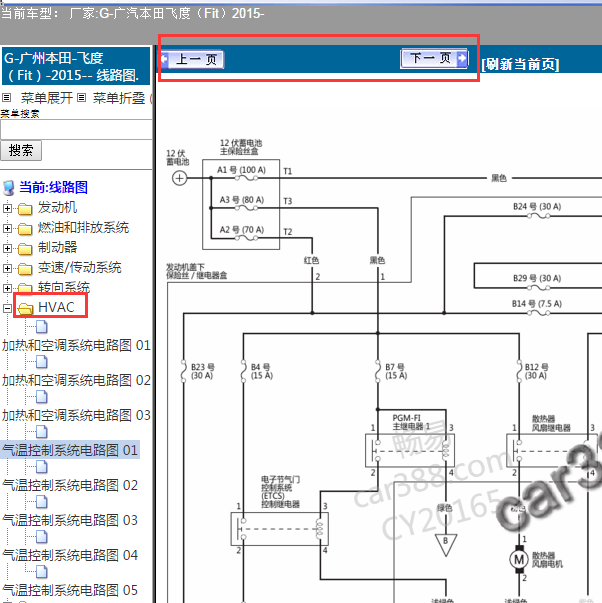
Task: Go to next page with 下一页 button
Action: [x=434, y=58]
